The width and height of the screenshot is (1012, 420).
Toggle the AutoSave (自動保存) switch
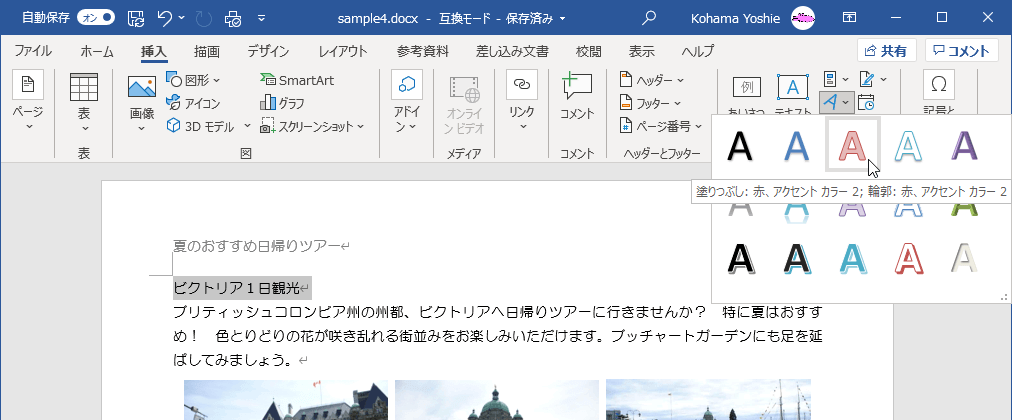(x=95, y=17)
